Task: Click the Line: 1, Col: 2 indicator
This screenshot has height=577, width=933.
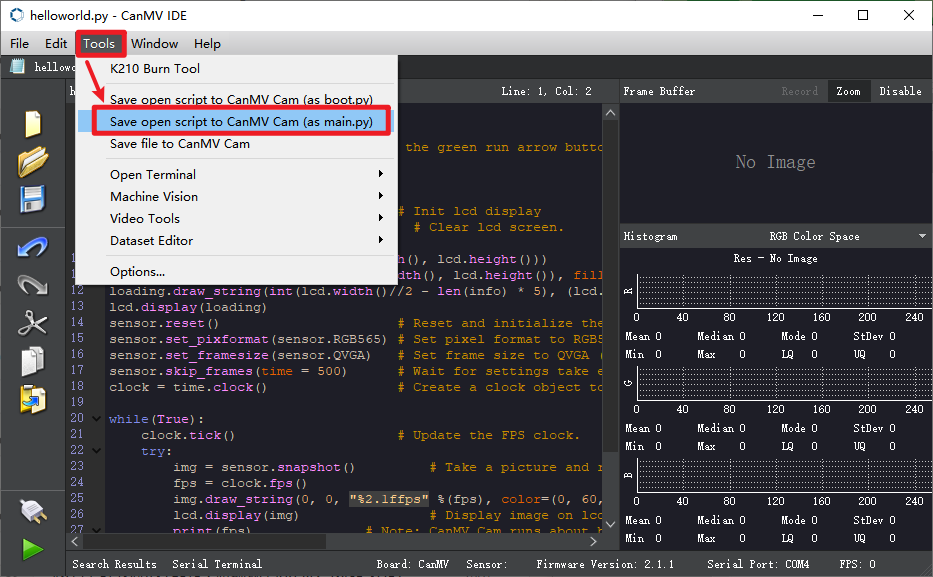Action: click(x=546, y=91)
